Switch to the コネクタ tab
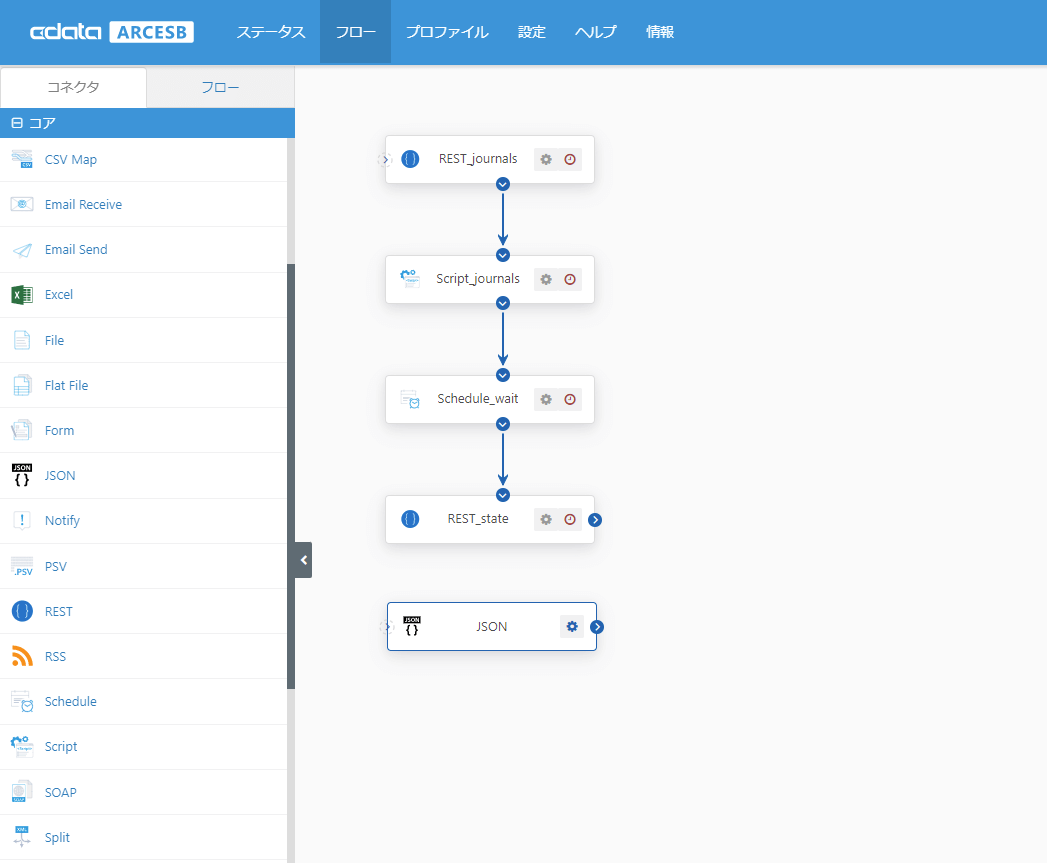1047x863 pixels. tap(73, 87)
